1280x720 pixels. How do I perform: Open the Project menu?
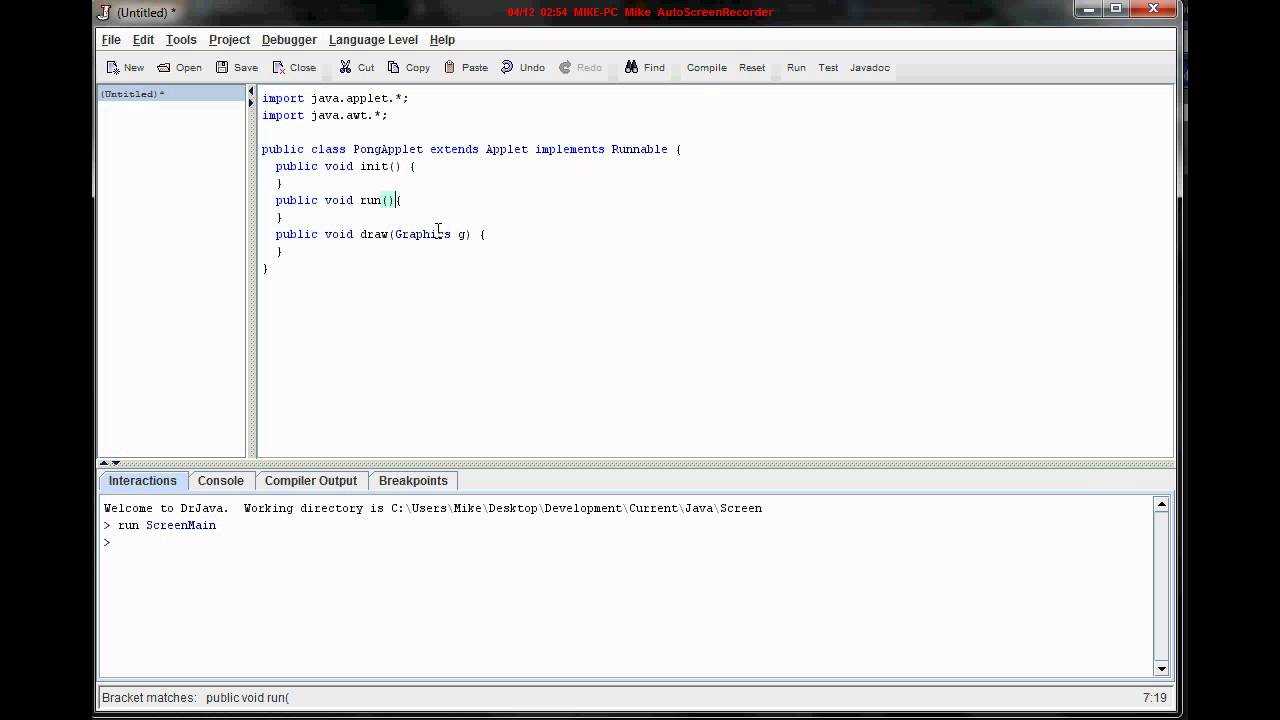[229, 40]
